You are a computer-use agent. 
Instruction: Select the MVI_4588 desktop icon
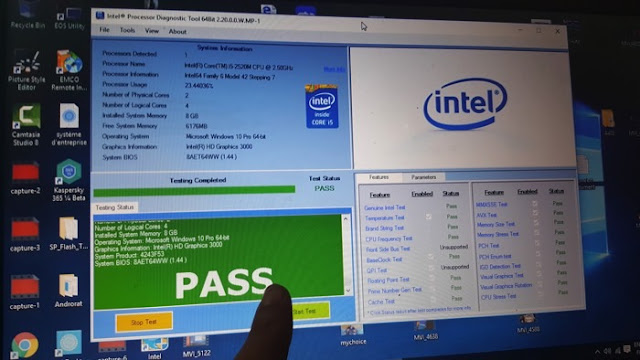click(528, 323)
